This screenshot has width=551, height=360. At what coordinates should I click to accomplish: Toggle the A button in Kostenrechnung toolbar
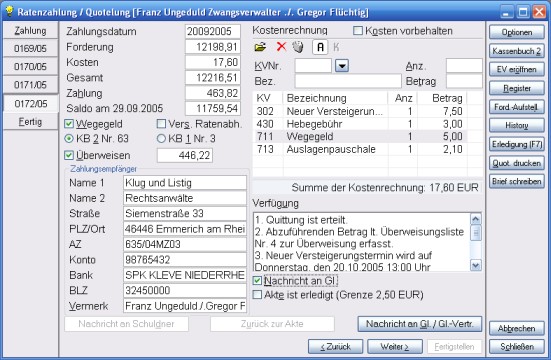point(320,47)
